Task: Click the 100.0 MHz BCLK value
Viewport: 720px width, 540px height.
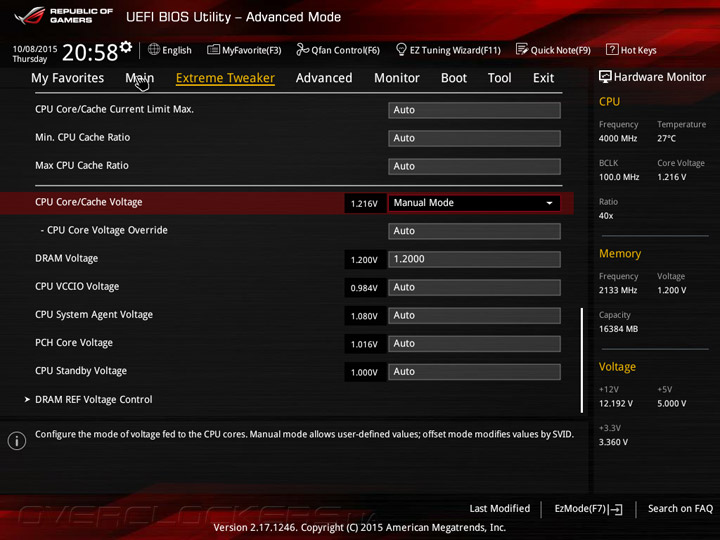Action: tap(619, 177)
